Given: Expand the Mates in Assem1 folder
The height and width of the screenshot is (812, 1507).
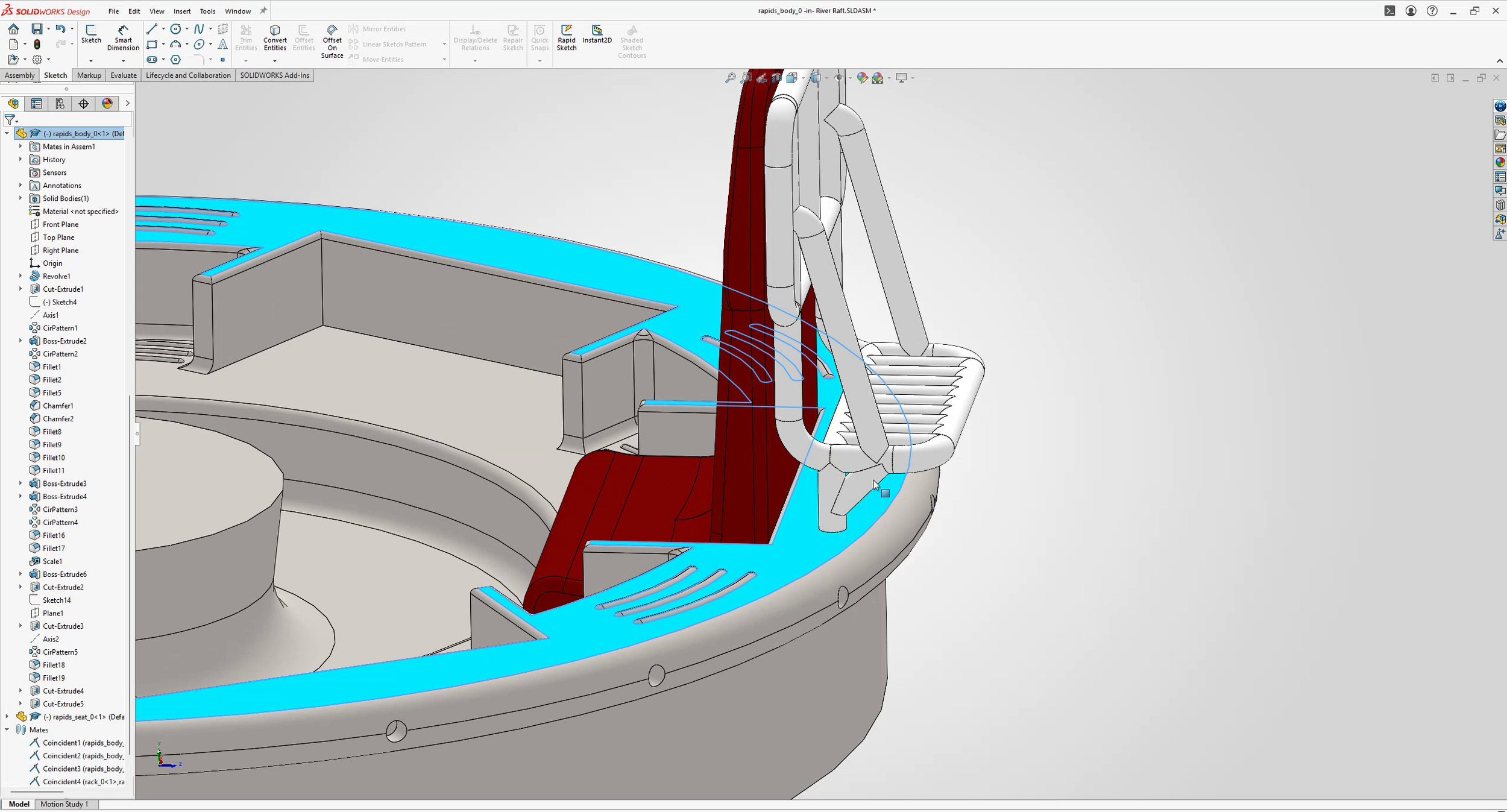Looking at the screenshot, I should [21, 146].
